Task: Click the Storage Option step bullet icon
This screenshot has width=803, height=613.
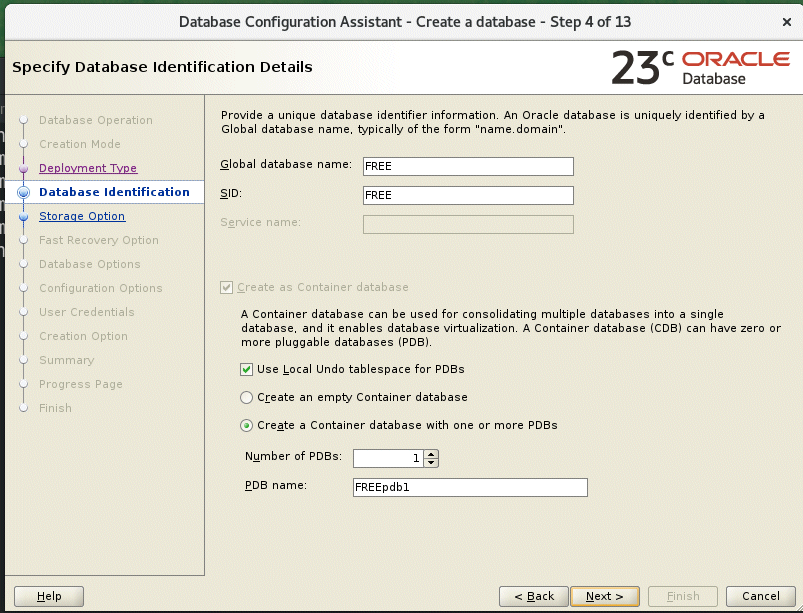Action: click(x=23, y=216)
